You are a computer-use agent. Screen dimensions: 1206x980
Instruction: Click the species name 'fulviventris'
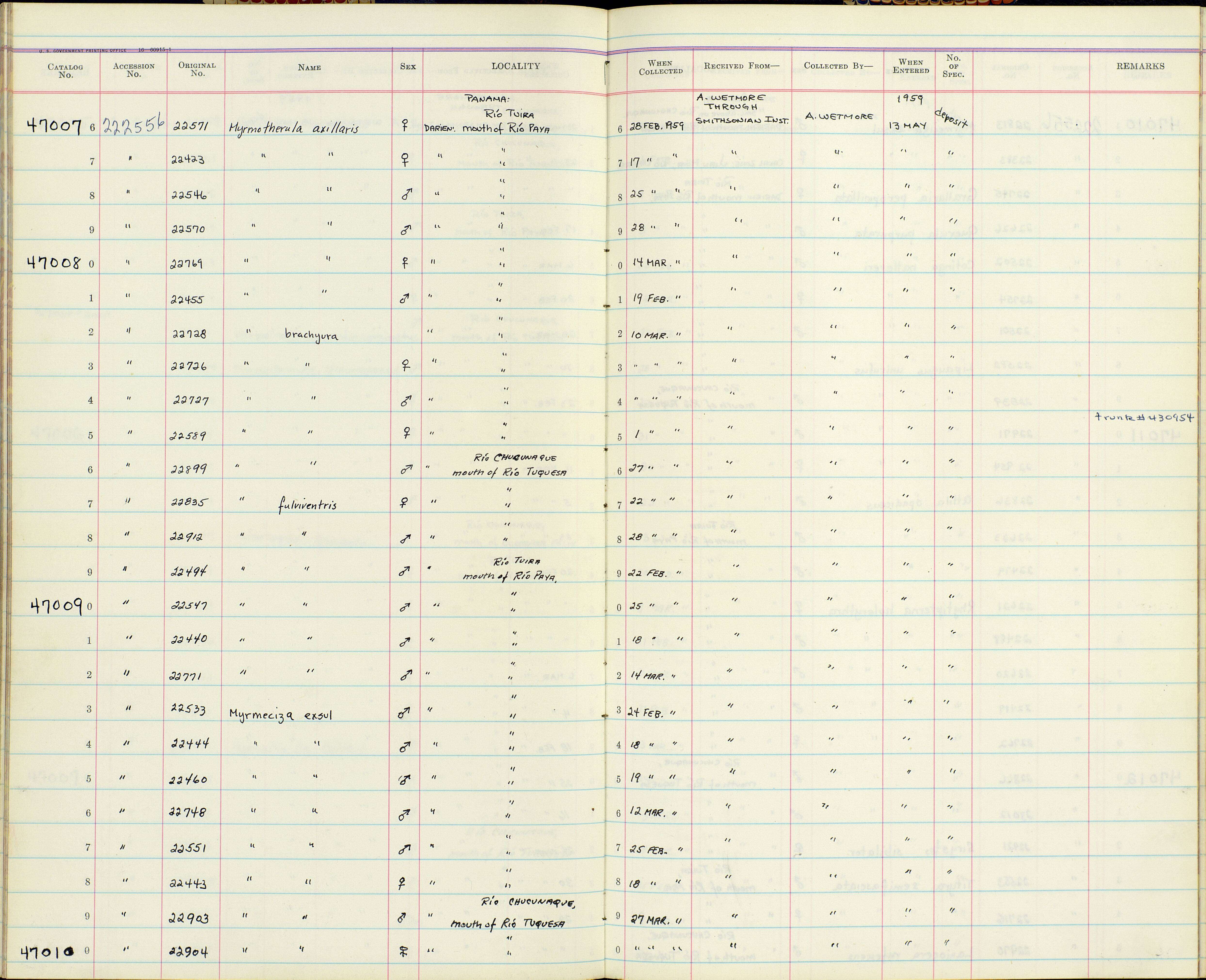point(307,504)
